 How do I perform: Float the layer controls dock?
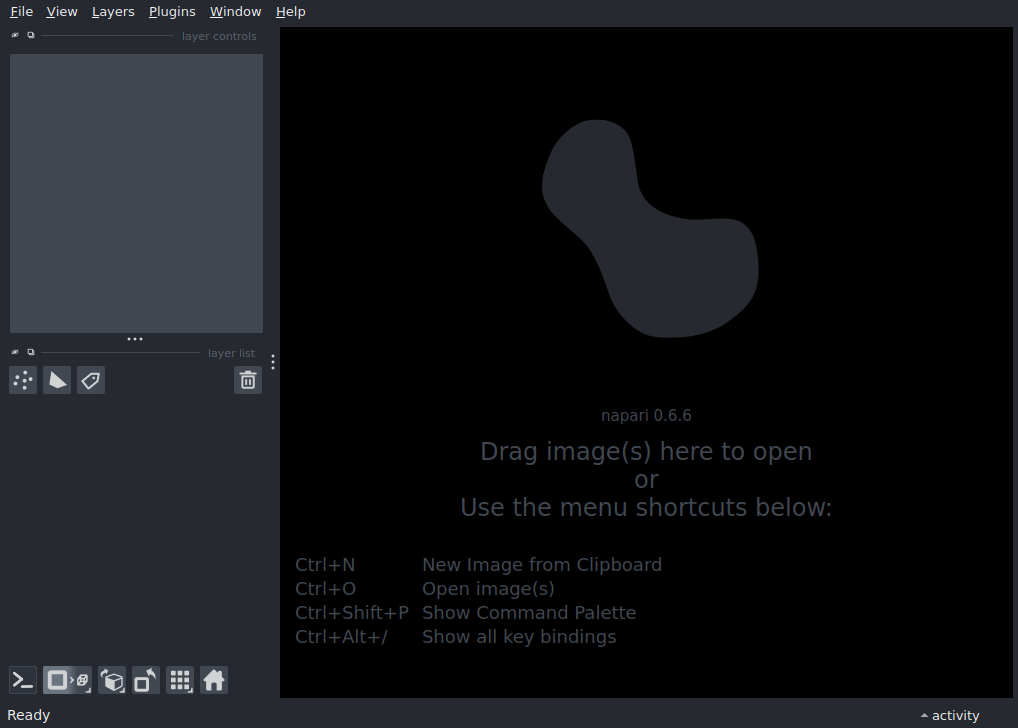point(31,35)
